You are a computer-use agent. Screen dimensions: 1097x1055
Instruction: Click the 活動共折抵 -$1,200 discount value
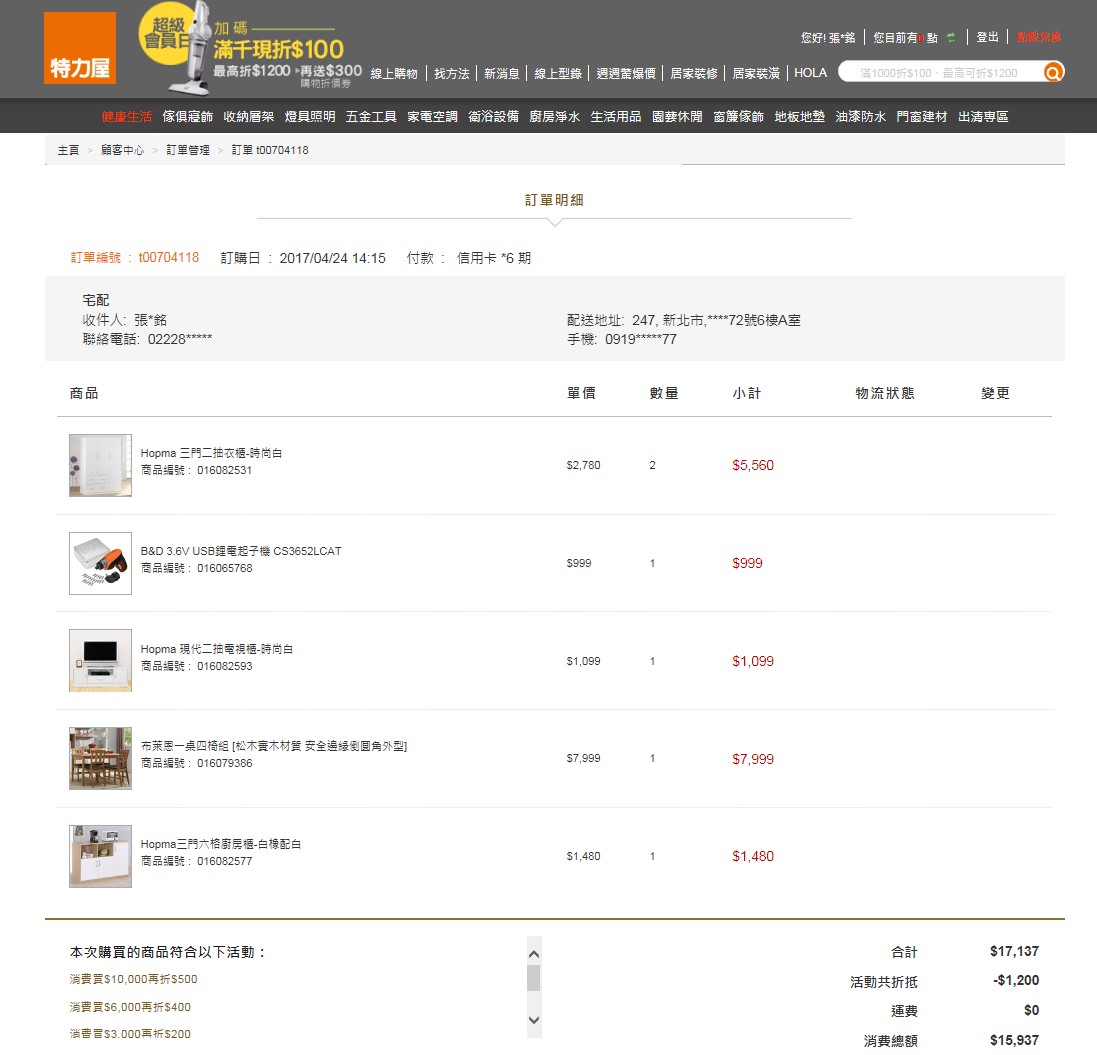tap(1016, 981)
